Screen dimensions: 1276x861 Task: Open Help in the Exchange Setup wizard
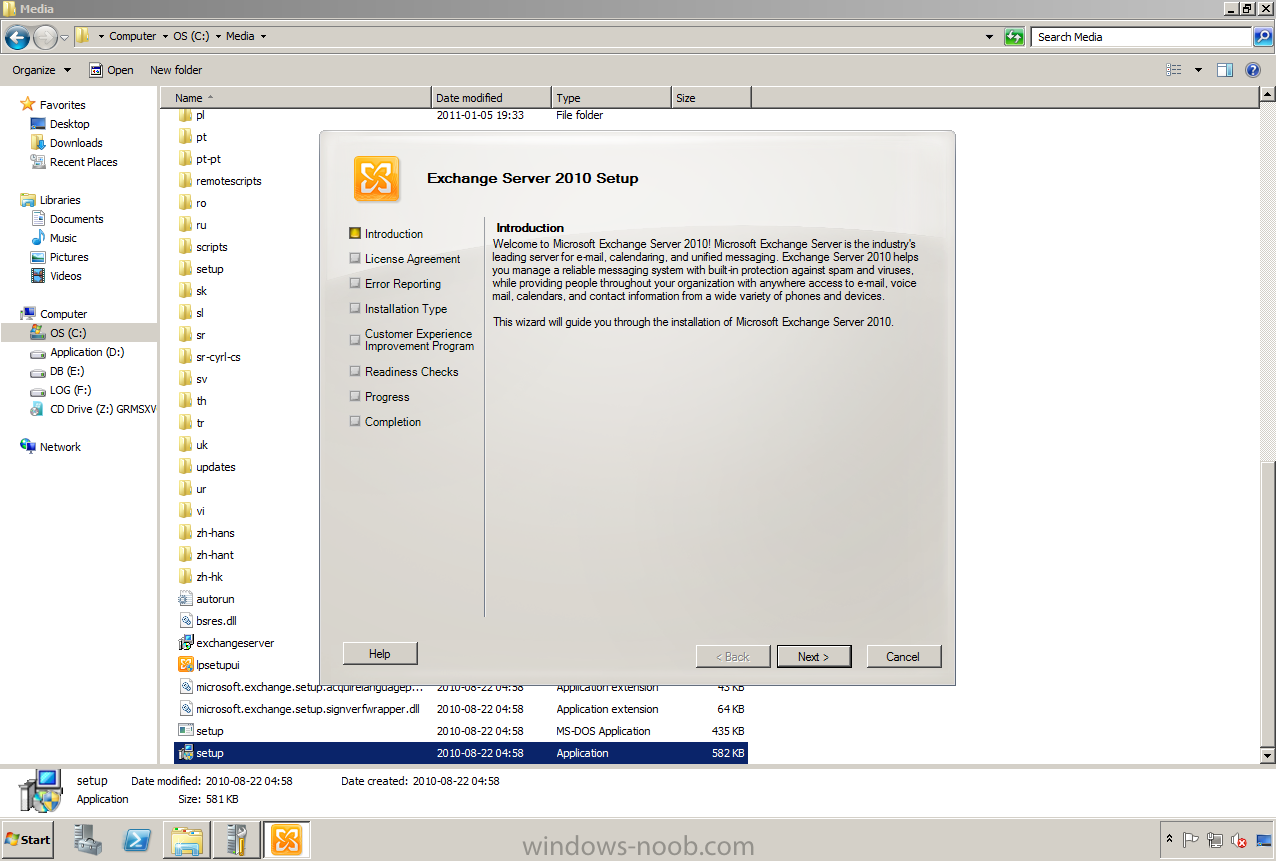click(379, 654)
